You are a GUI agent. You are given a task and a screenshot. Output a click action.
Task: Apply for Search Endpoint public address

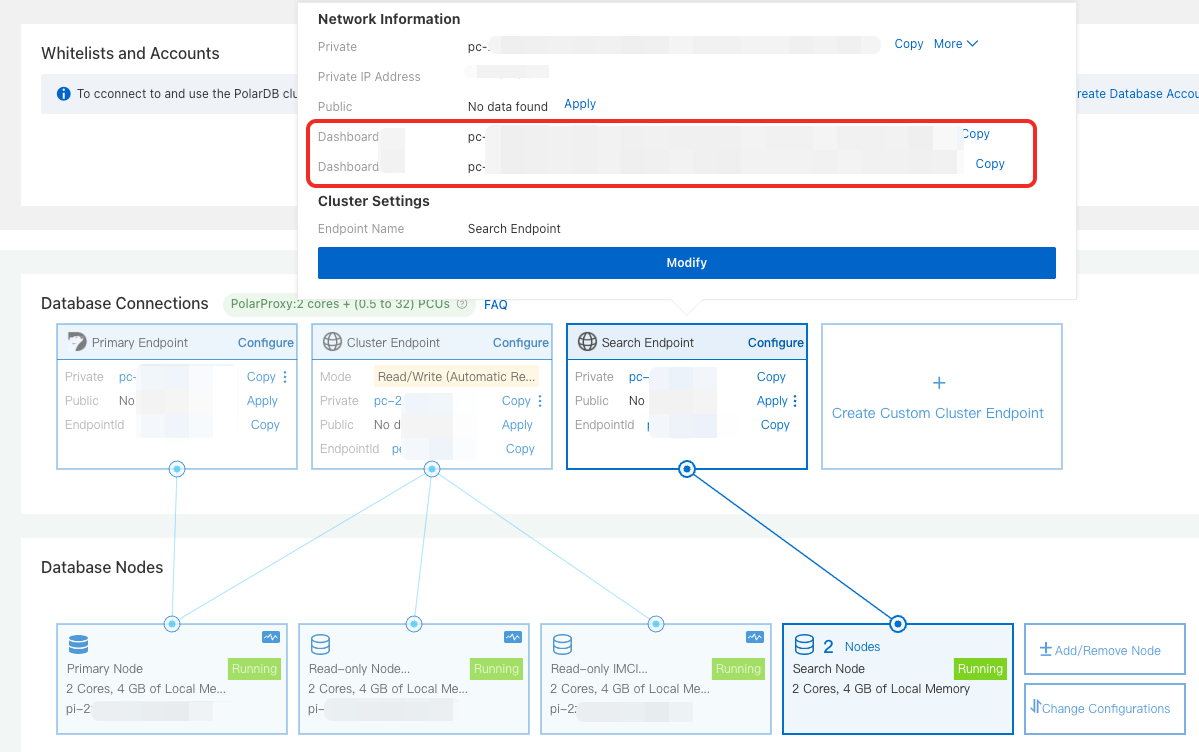pyautogui.click(x=772, y=401)
